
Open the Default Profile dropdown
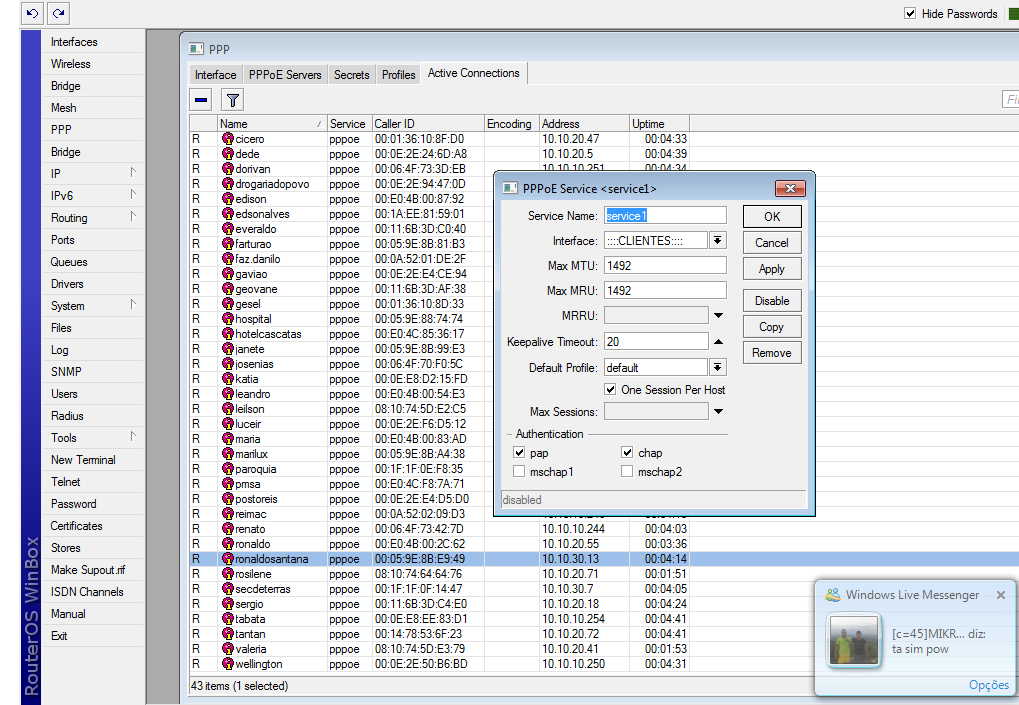[x=718, y=368]
